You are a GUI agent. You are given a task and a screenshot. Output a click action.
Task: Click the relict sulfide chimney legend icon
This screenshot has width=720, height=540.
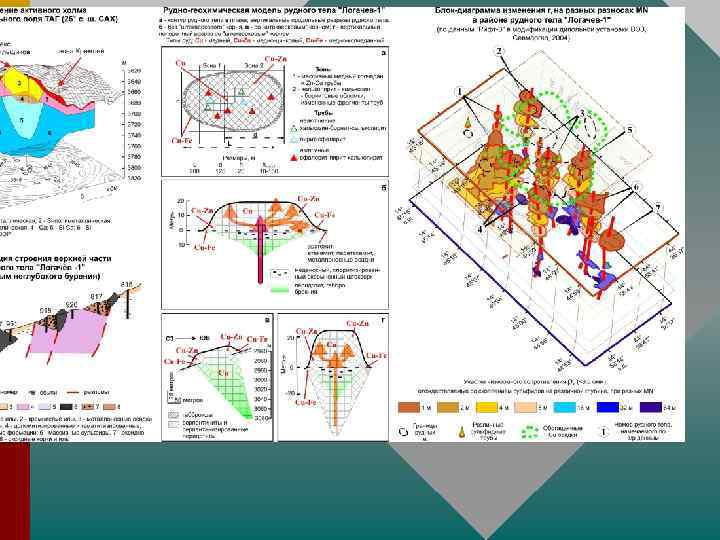point(462,432)
